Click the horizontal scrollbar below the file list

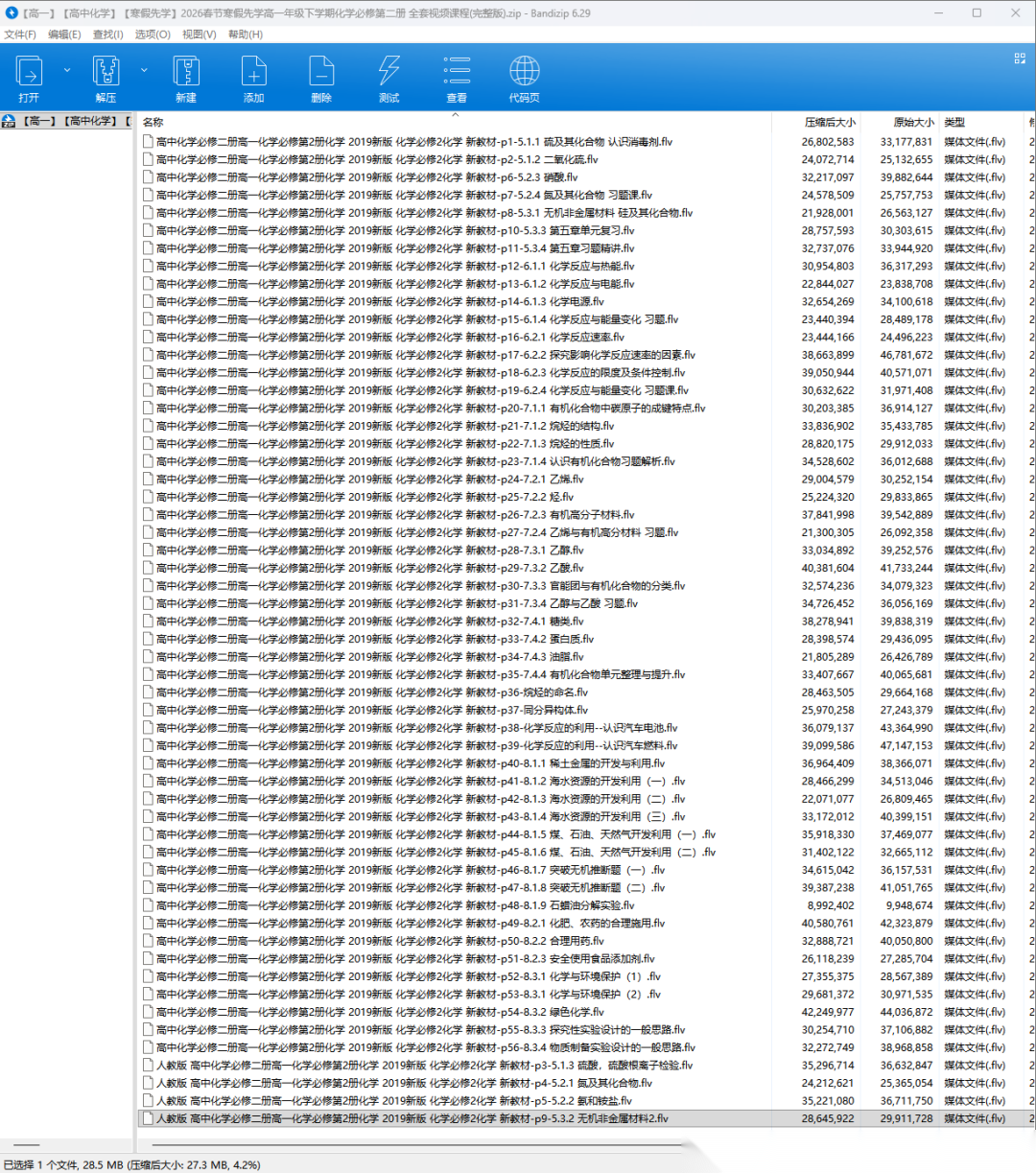pyautogui.click(x=412, y=1144)
